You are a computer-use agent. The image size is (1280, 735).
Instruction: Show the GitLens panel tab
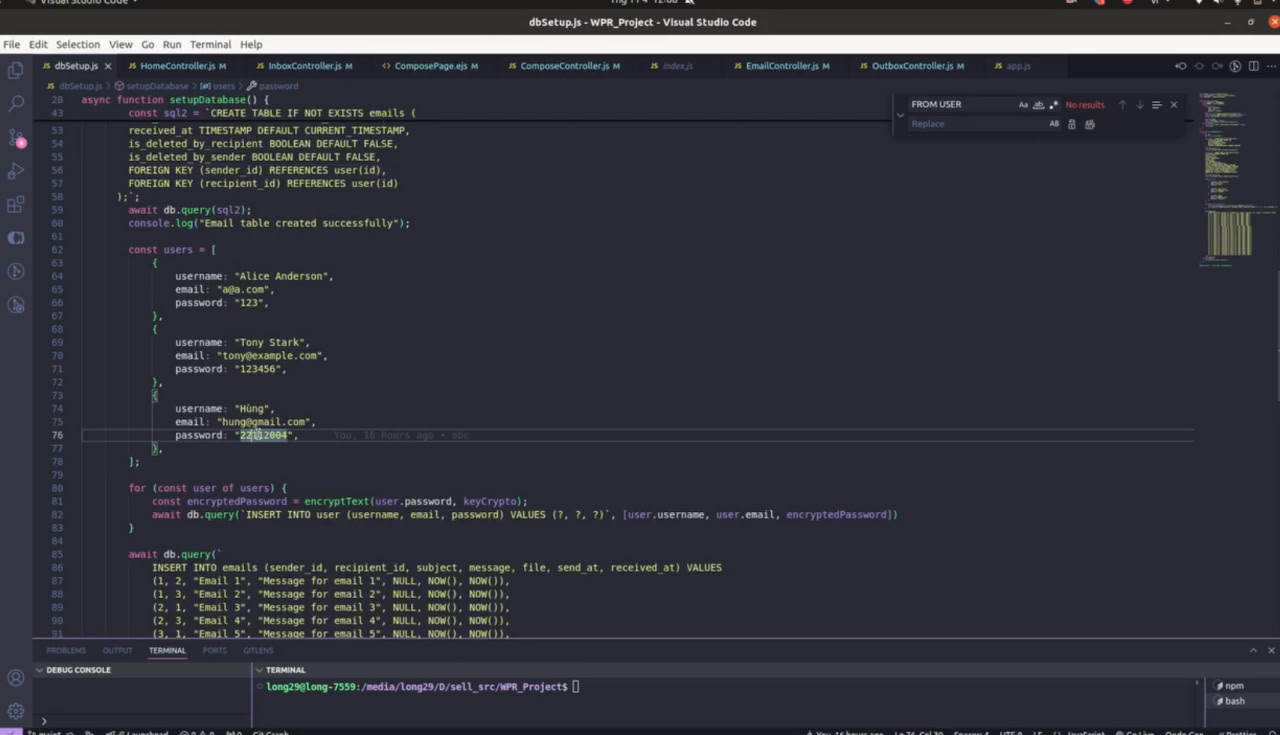pos(258,651)
